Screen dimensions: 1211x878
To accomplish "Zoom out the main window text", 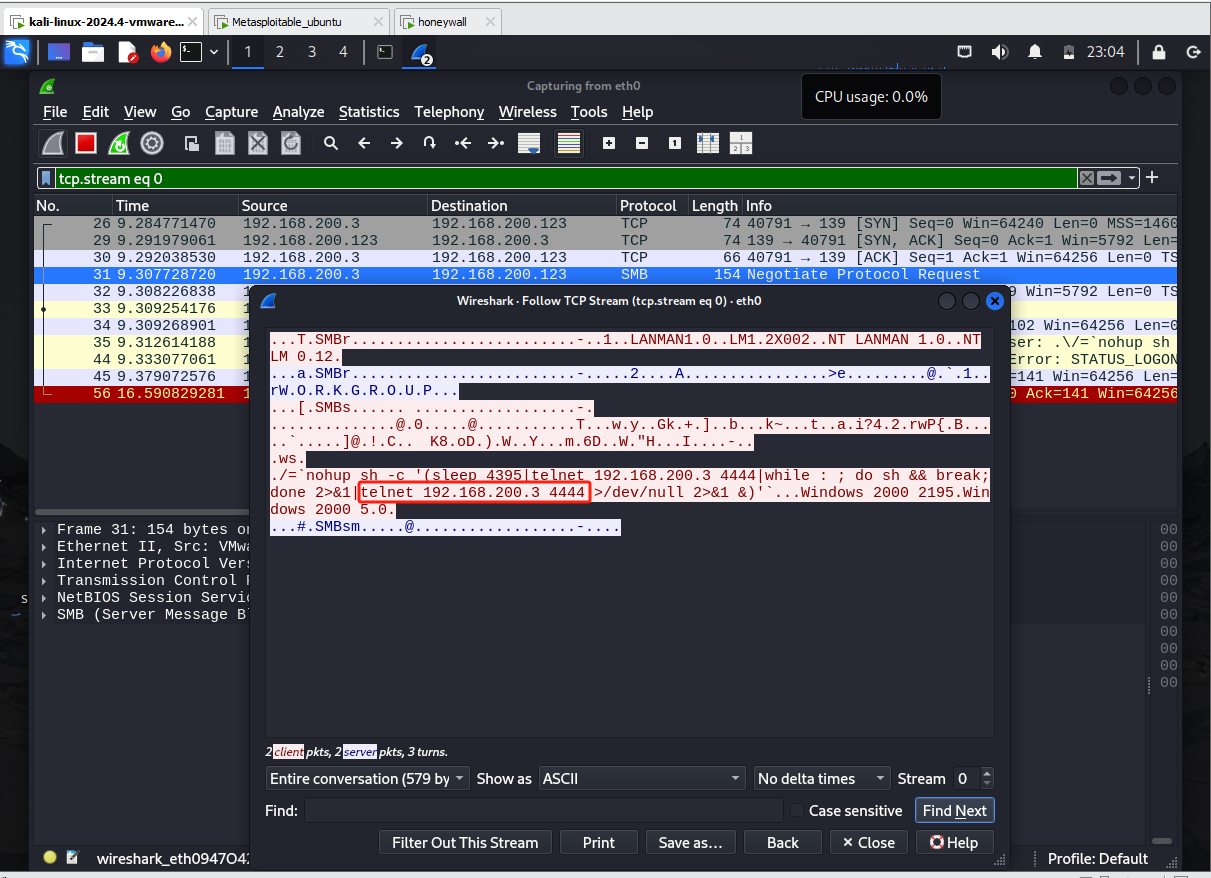I will pyautogui.click(x=642, y=143).
